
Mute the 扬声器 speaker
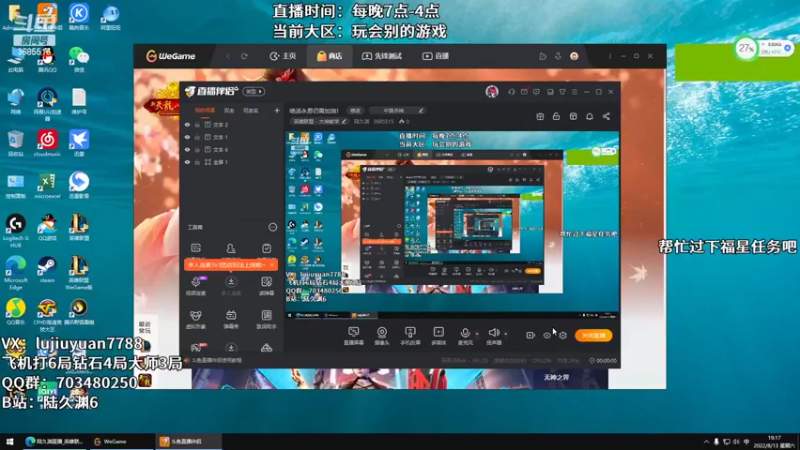pos(493,336)
